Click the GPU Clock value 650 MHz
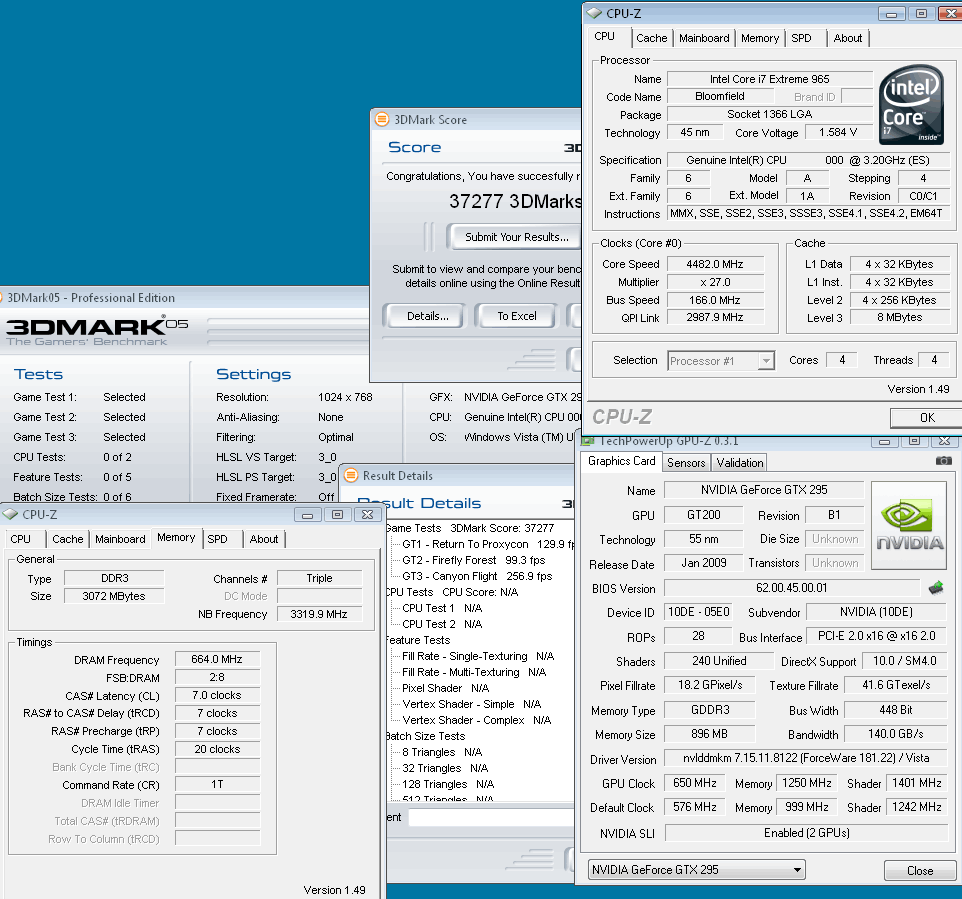The height and width of the screenshot is (899, 962). [x=695, y=783]
